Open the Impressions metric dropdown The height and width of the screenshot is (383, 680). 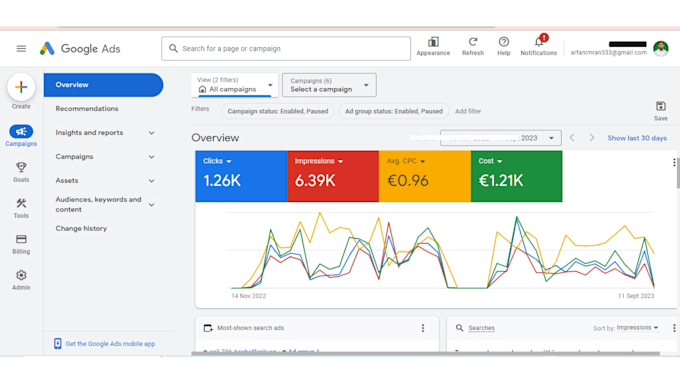tap(340, 161)
